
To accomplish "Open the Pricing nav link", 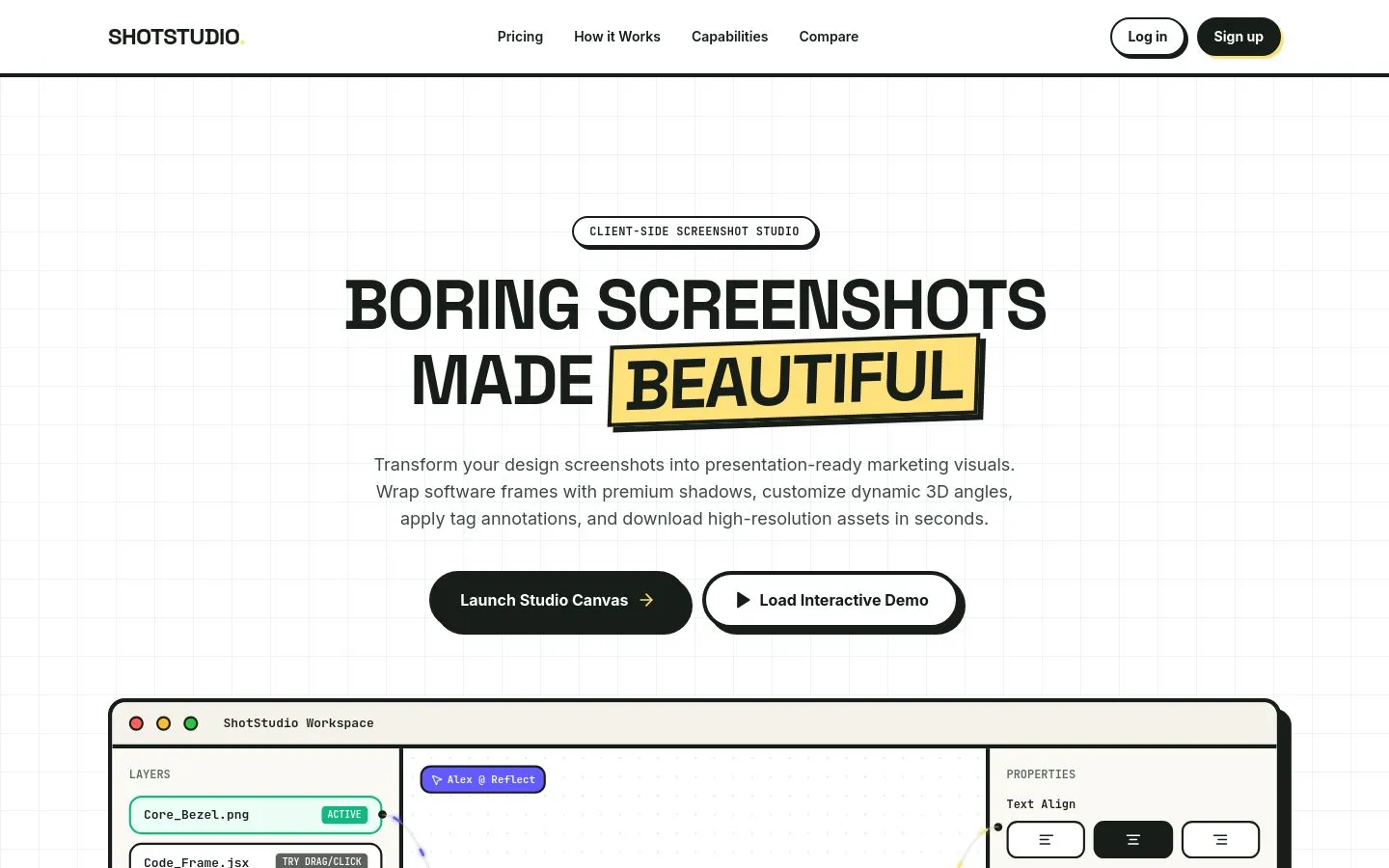I will [520, 37].
